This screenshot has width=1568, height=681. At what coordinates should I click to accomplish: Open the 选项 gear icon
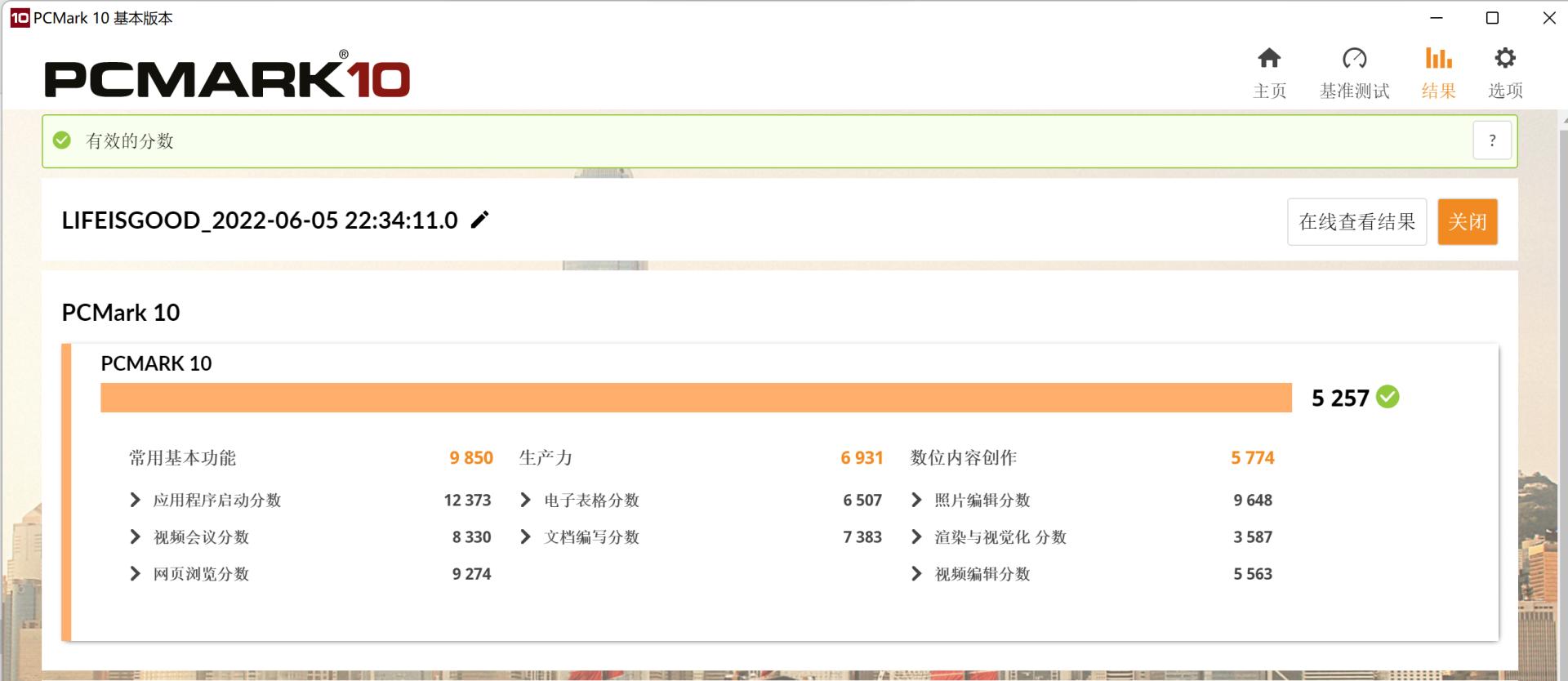click(1505, 58)
